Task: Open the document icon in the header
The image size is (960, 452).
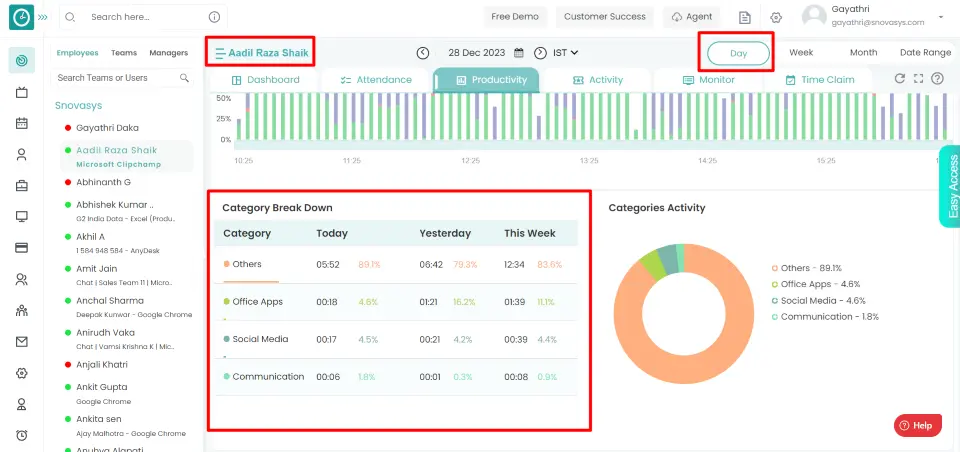Action: click(x=744, y=18)
